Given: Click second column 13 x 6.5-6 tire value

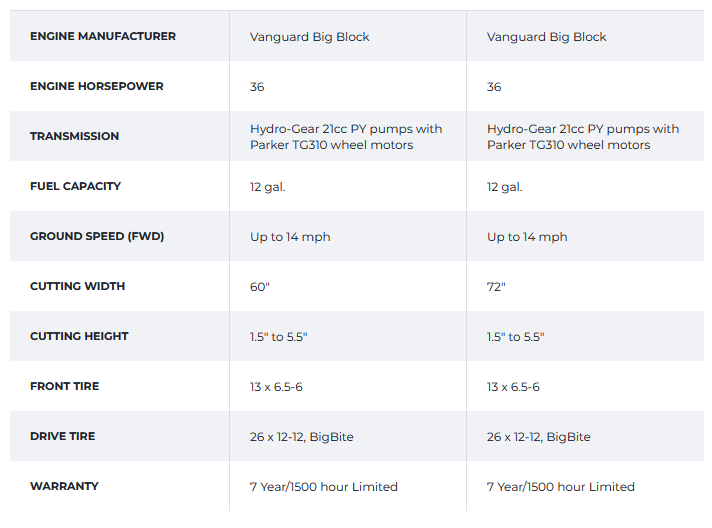Looking at the screenshot, I should (x=513, y=387).
